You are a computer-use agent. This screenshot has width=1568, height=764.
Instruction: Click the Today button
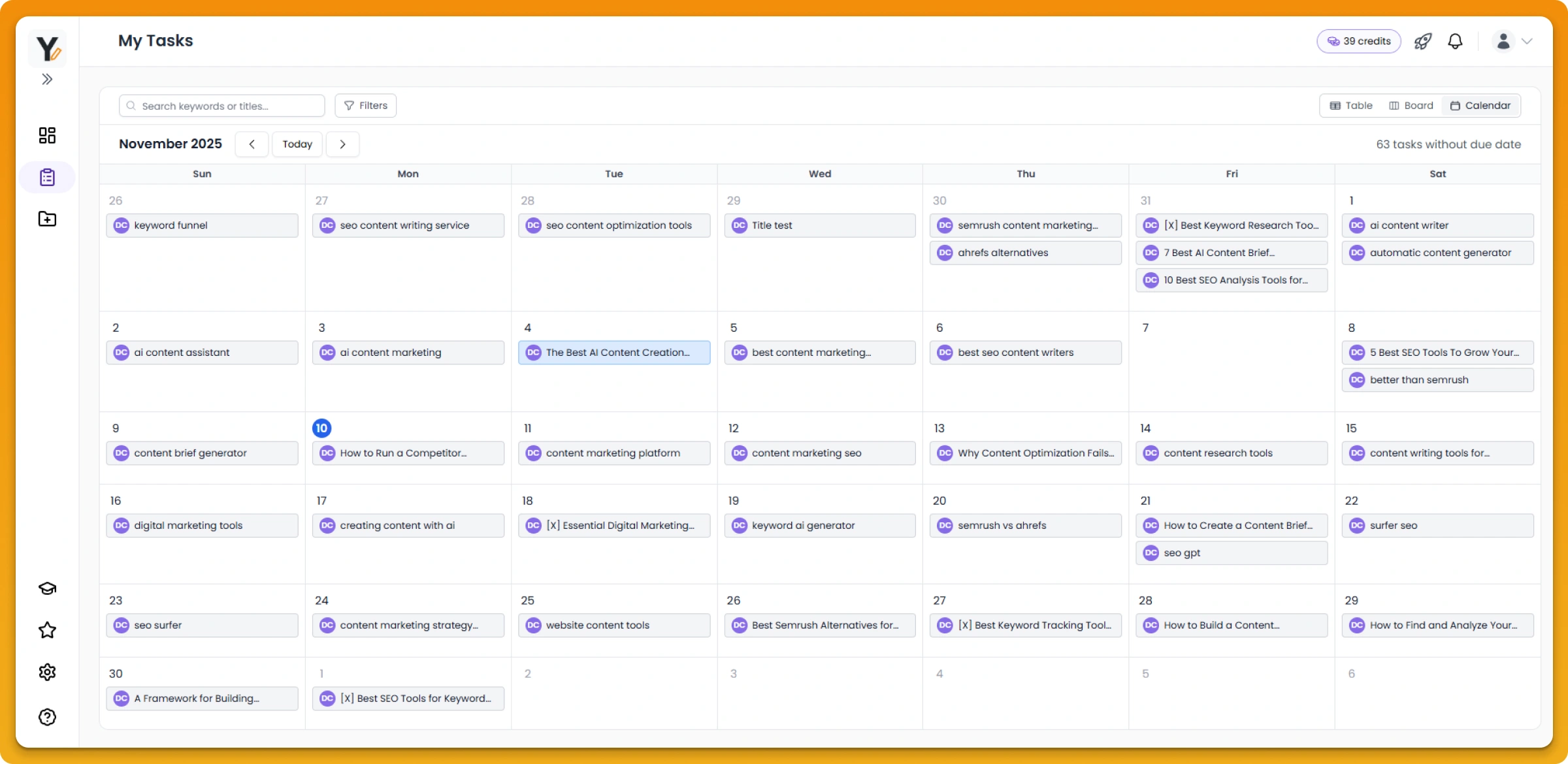(x=297, y=144)
